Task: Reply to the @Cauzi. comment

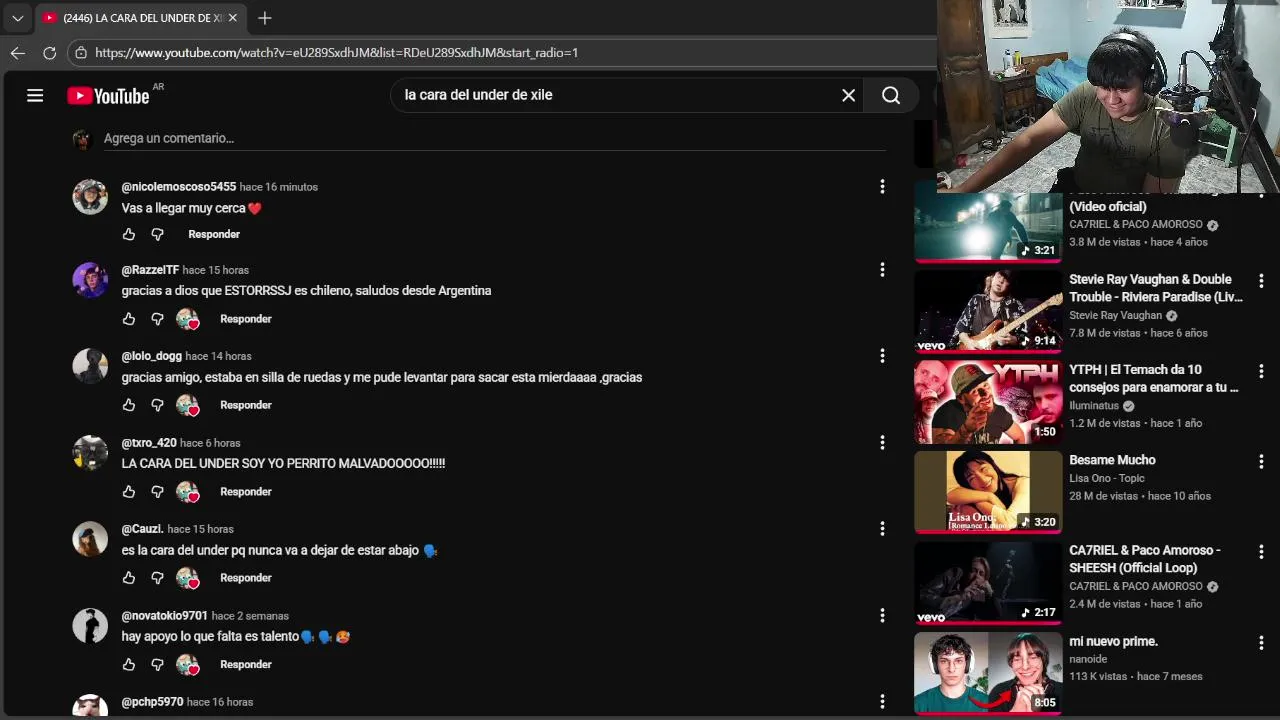Action: coord(246,578)
